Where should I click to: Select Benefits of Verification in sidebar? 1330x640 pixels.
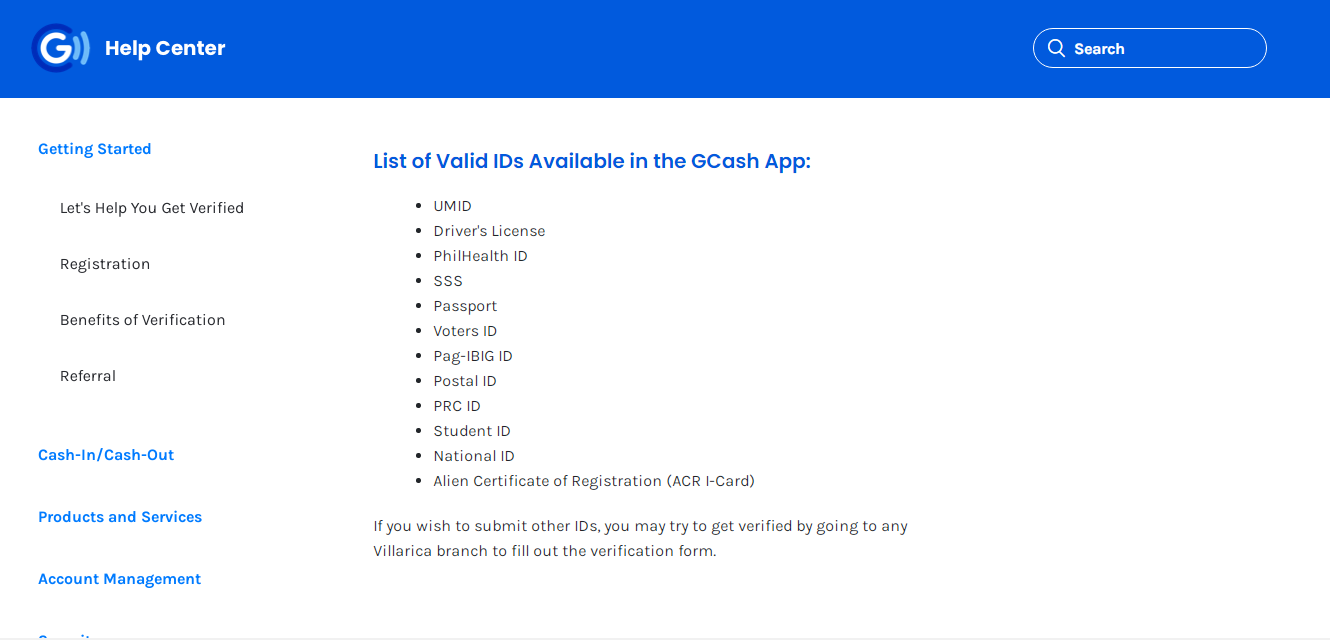(143, 320)
